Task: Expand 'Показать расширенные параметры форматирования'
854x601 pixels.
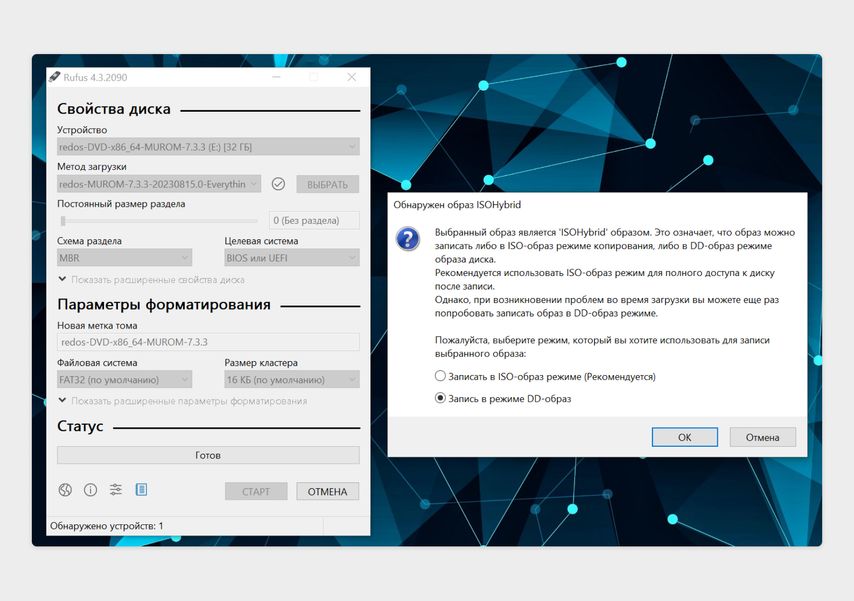Action: coord(183,401)
